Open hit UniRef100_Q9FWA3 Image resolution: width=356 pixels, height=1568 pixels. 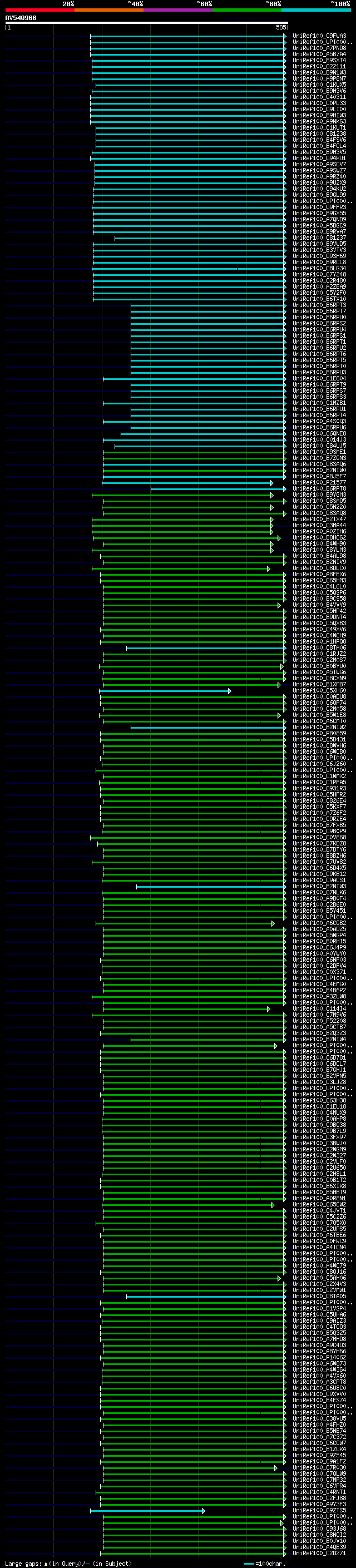click(319, 36)
